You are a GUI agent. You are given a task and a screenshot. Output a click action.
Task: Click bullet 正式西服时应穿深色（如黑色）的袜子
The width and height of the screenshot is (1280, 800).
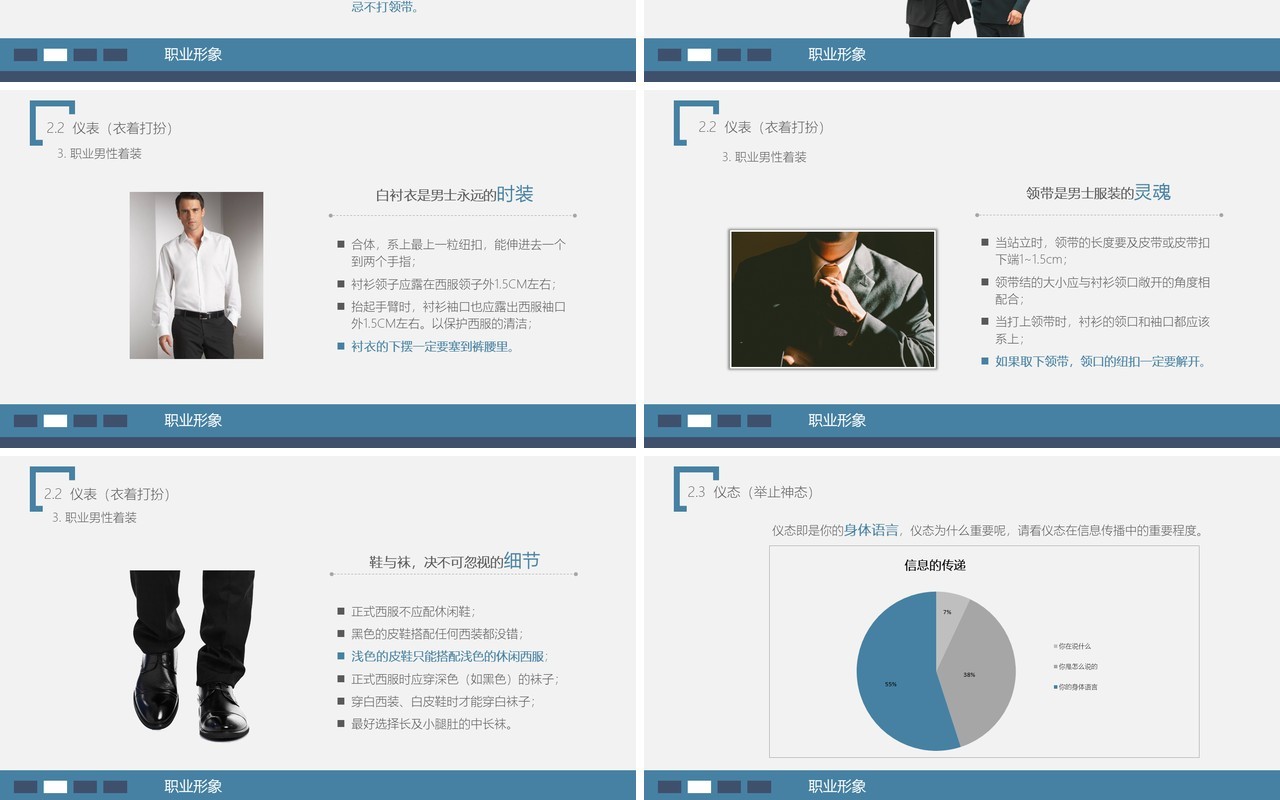click(x=449, y=679)
